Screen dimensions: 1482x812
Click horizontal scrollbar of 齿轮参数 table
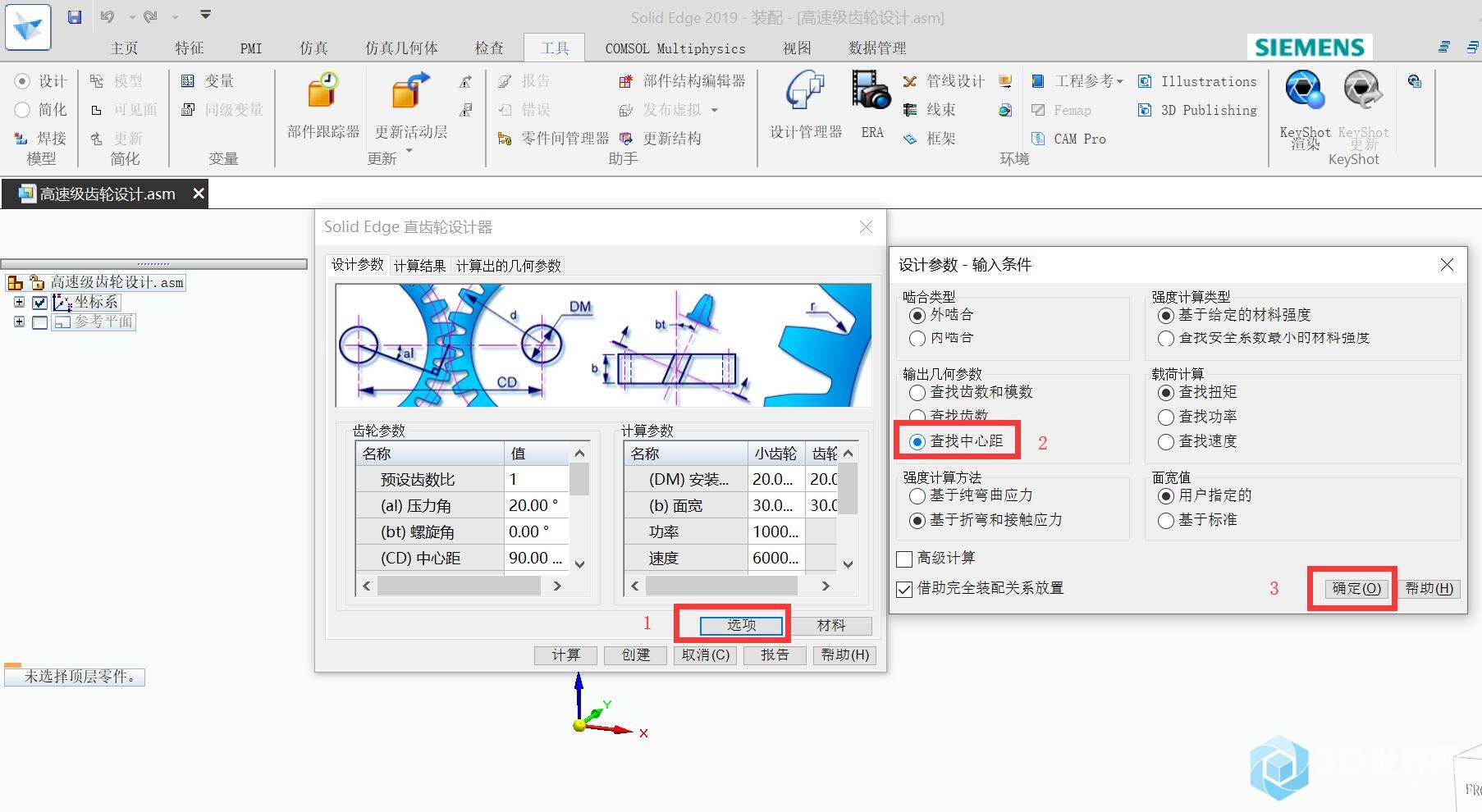(x=462, y=586)
